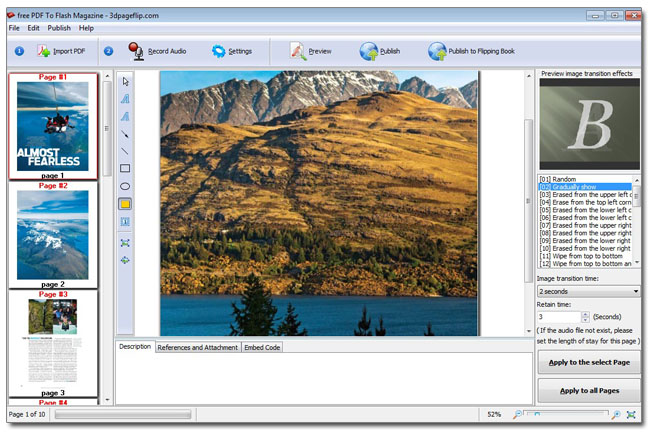
Task: Click the four-way move tool icon
Action: 125,260
